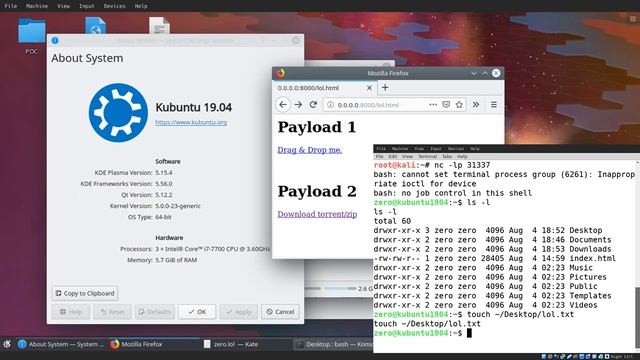Expand Firefox toolbar overflow chevrons

click(x=476, y=104)
